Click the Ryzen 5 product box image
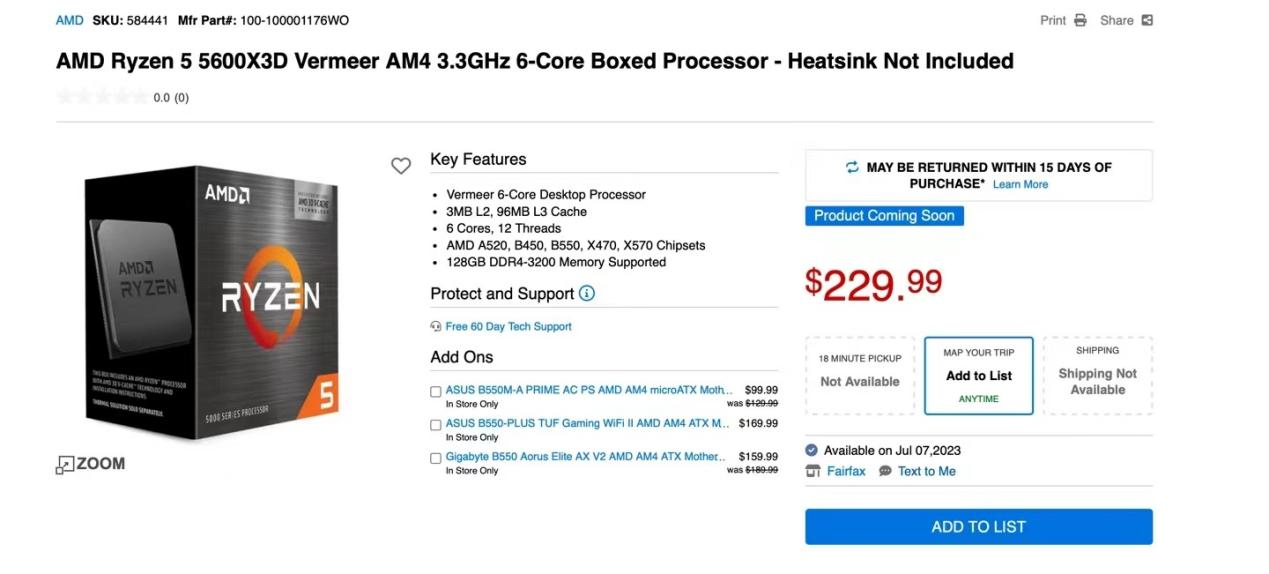The image size is (1269, 574). [211, 302]
